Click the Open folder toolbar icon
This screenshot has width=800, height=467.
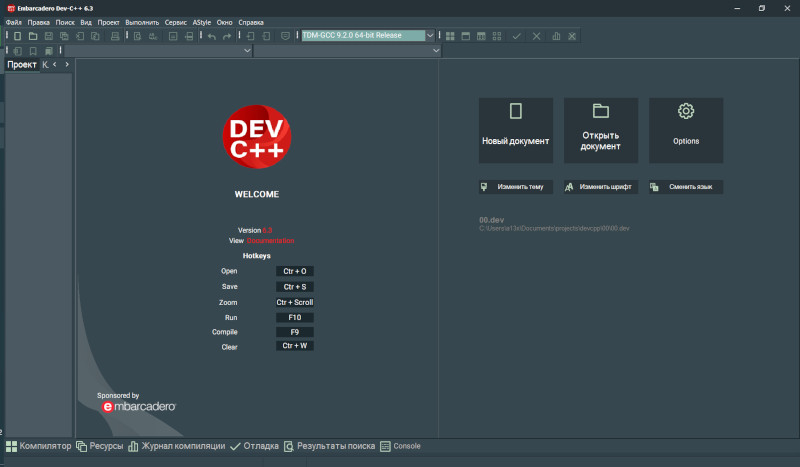[33, 36]
